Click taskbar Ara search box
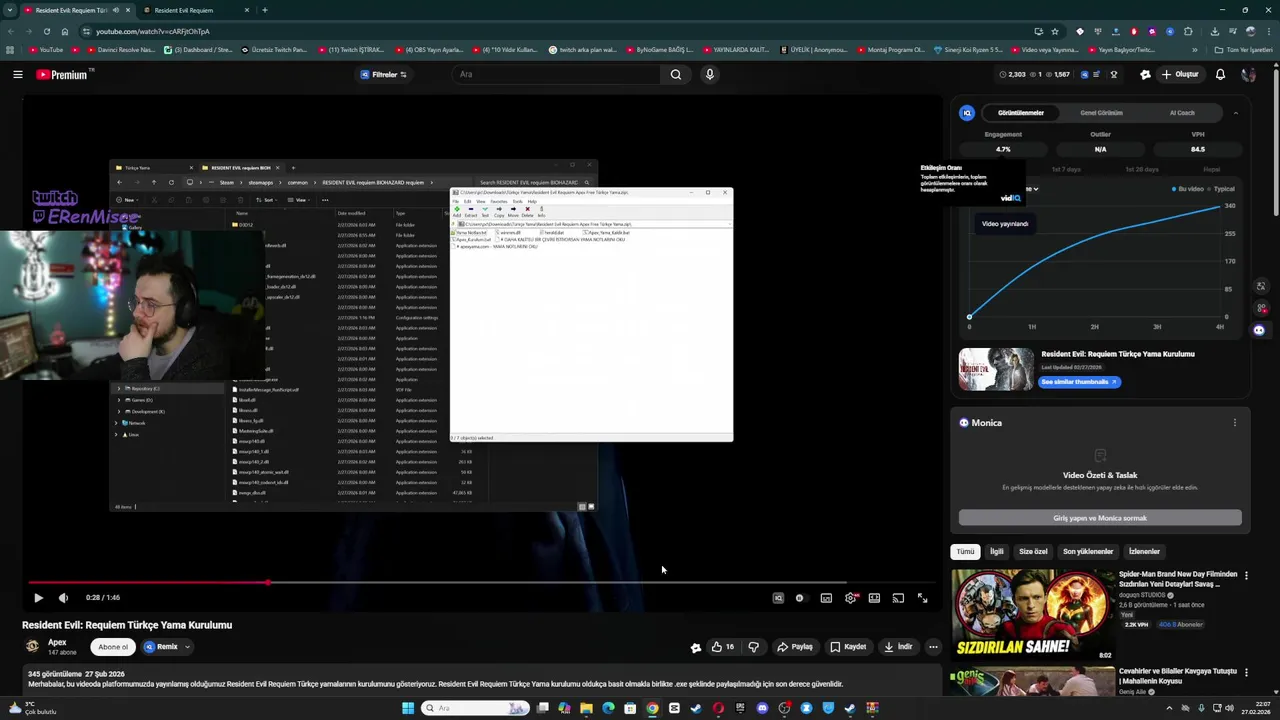 pyautogui.click(x=475, y=708)
